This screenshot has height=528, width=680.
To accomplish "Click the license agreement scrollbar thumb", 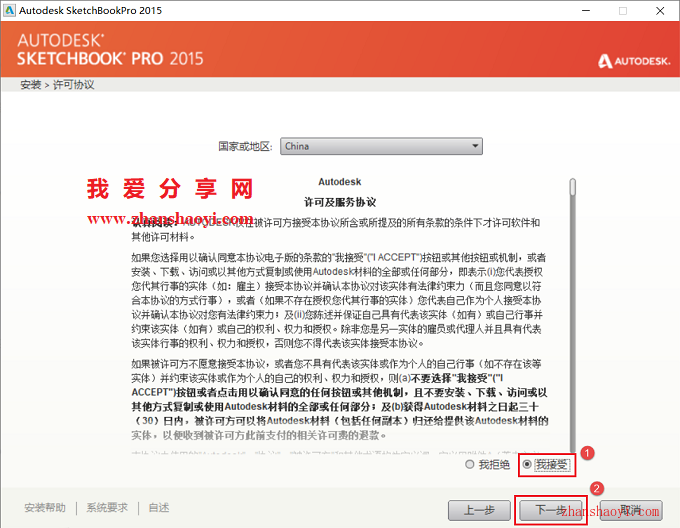I will 573,187.
